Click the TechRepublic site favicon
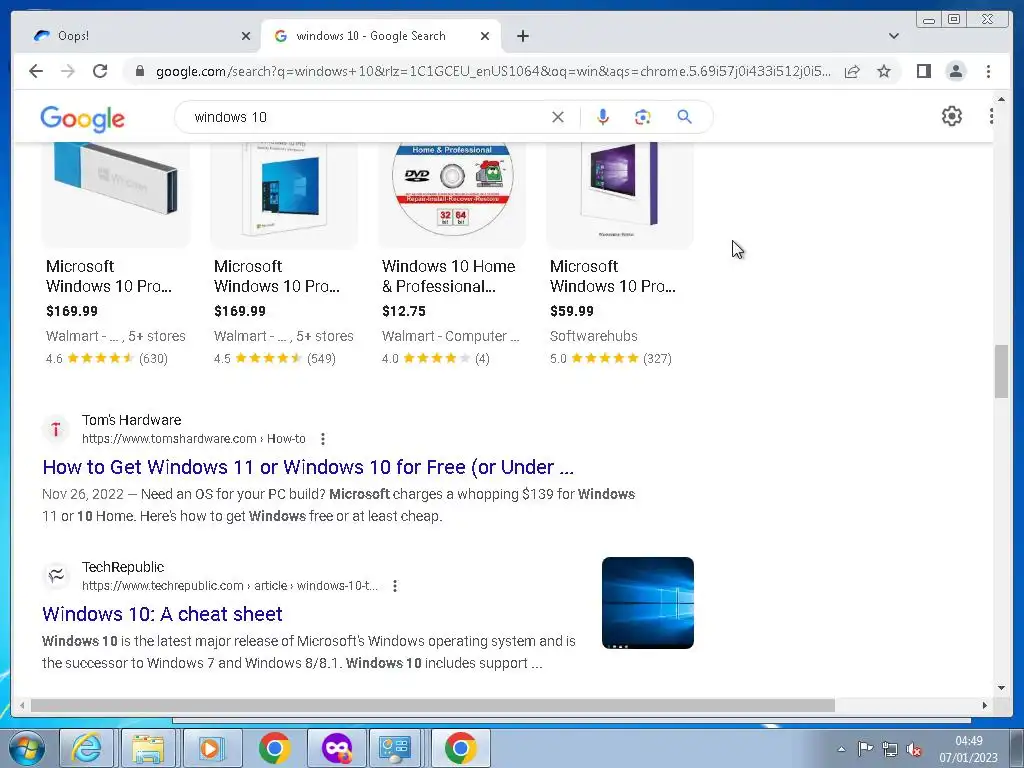This screenshot has width=1024, height=768. [56, 576]
